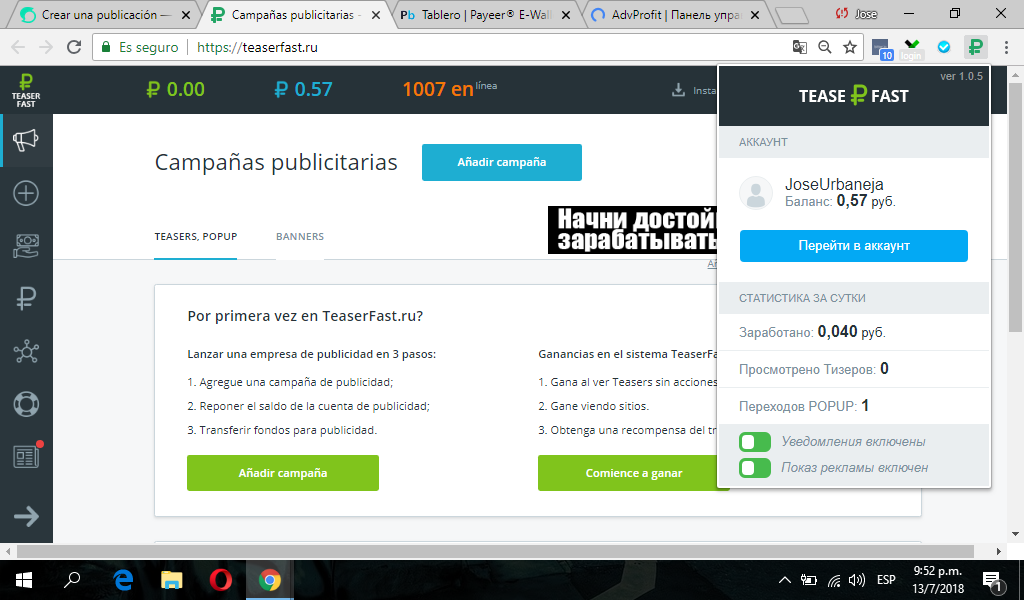The height and width of the screenshot is (600, 1024).
Task: Open Microsoft Edge from taskbar
Action: click(x=123, y=580)
